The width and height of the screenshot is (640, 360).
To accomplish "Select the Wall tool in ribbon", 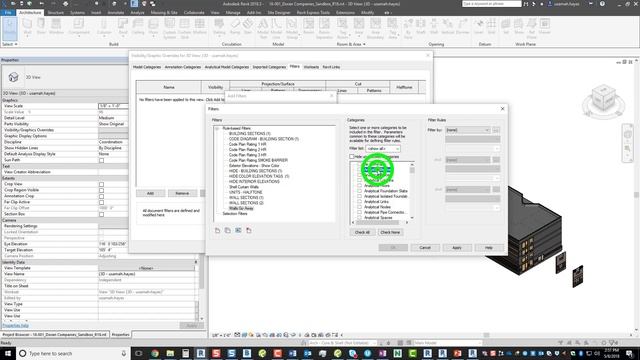I will [x=27, y=27].
